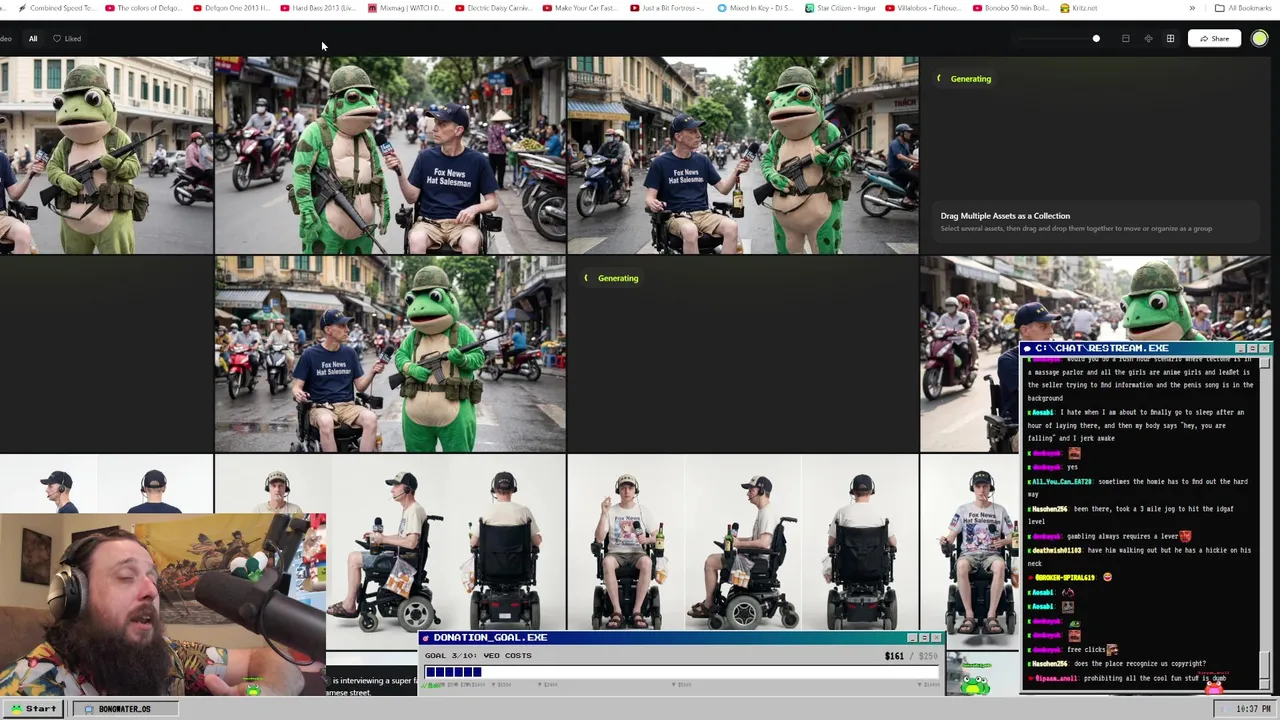This screenshot has height=720, width=1280.
Task: Open Defqon One 2013 bookmark
Action: [x=230, y=8]
